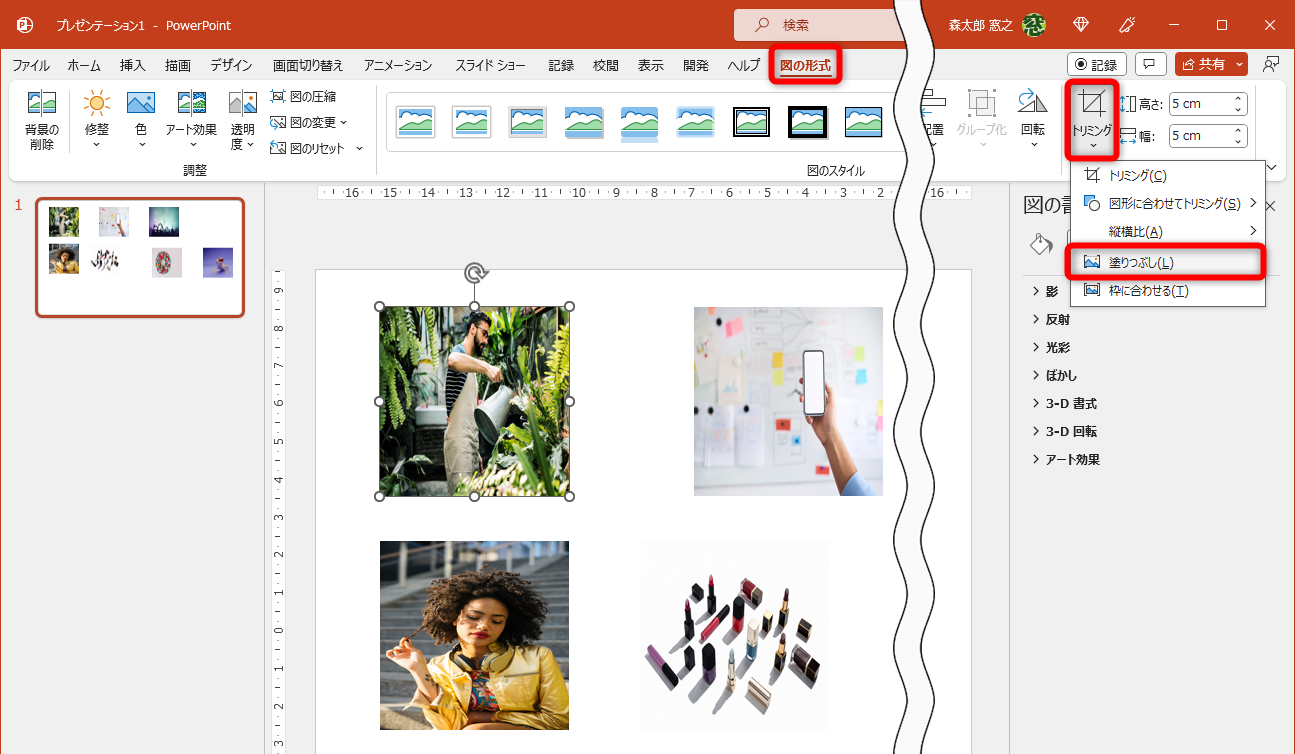Click the diamond premium icon in title bar

pyautogui.click(x=1081, y=25)
